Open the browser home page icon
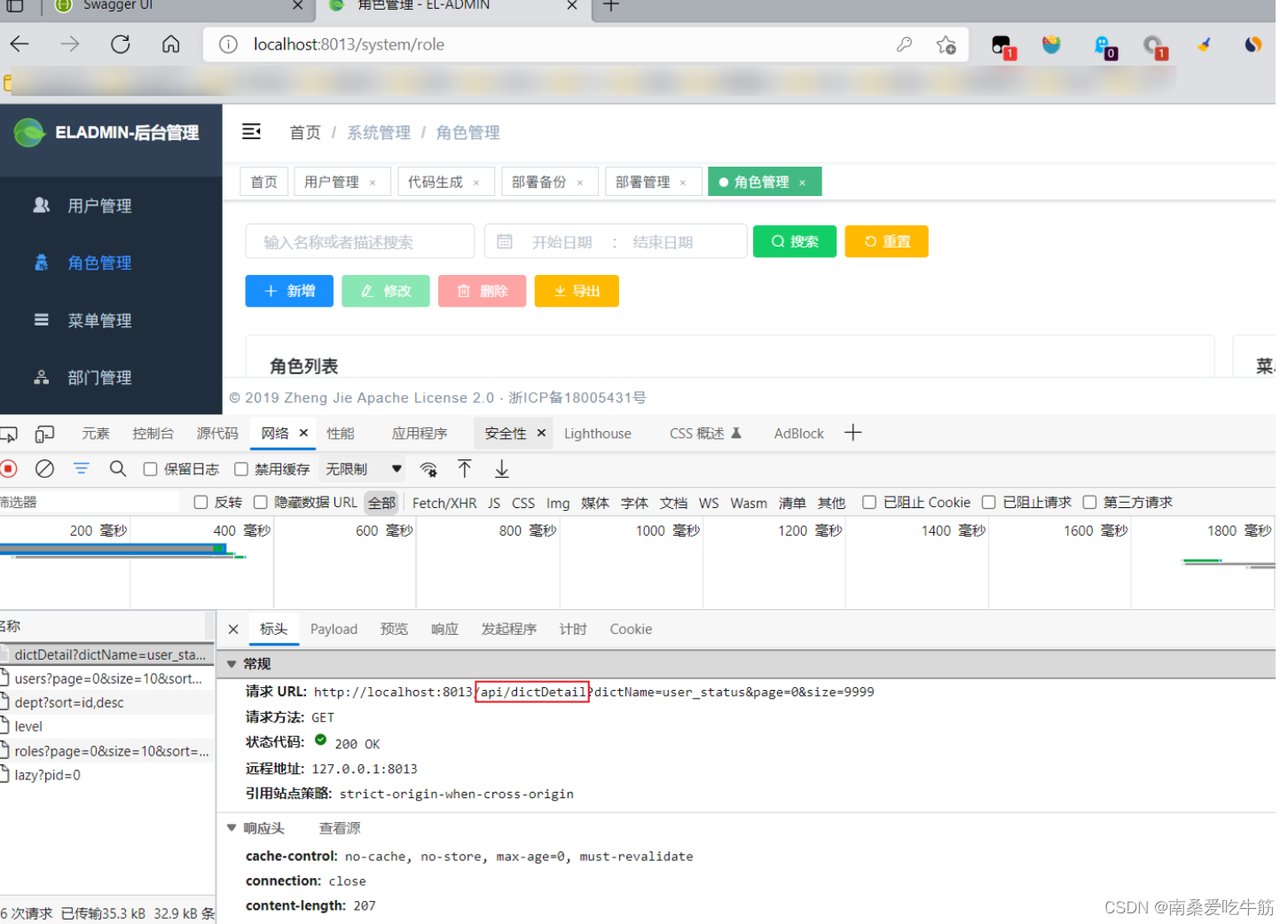Viewport: 1288px width, 924px height. click(x=171, y=44)
